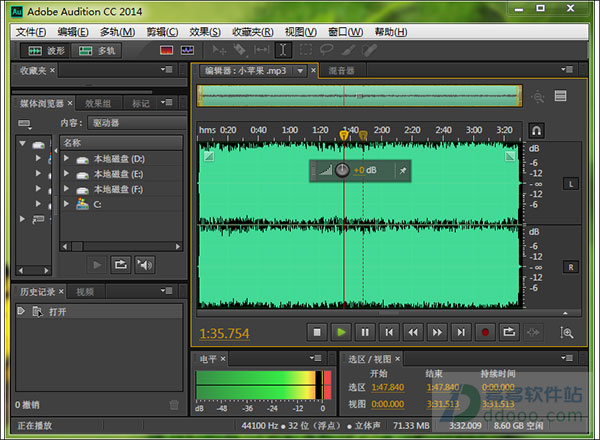Stop playback
Image resolution: width=600 pixels, height=440 pixels.
pos(317,332)
